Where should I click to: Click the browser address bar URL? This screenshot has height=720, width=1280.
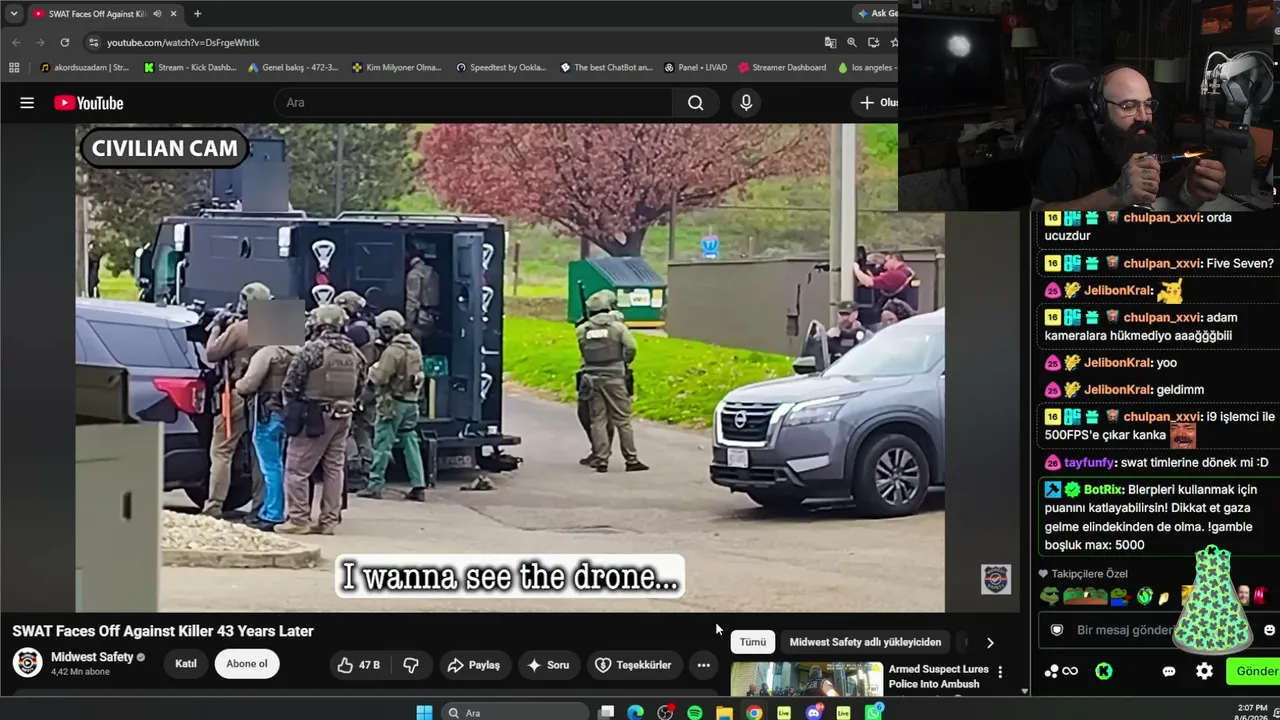183,43
